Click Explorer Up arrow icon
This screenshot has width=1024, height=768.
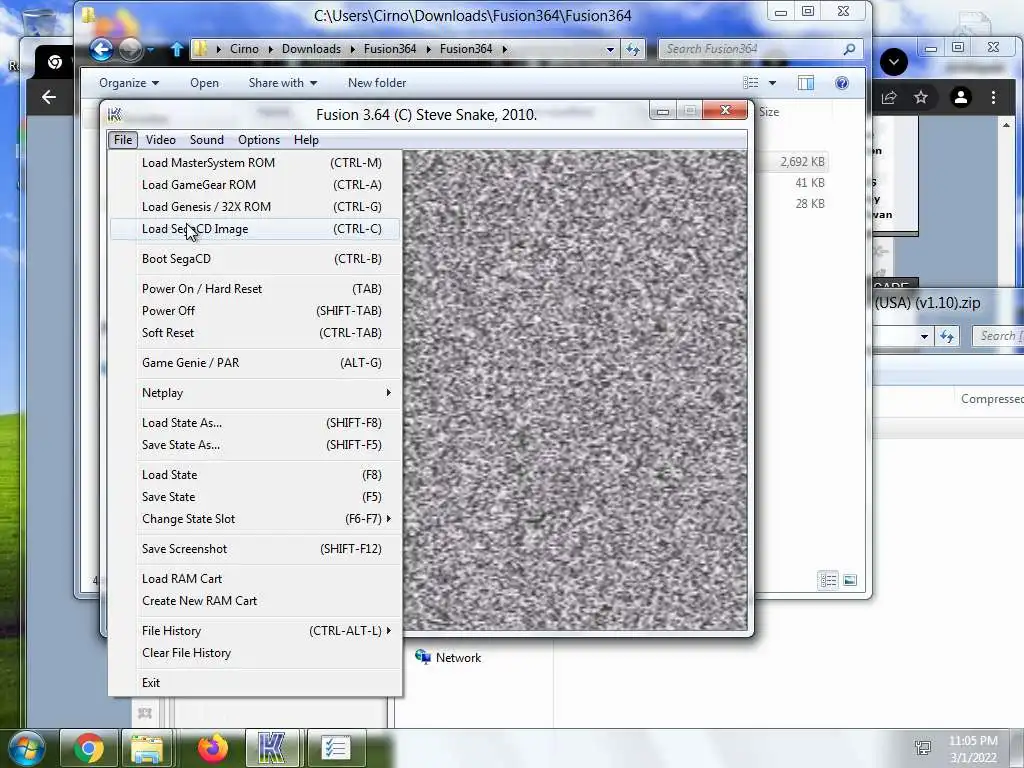tap(176, 49)
